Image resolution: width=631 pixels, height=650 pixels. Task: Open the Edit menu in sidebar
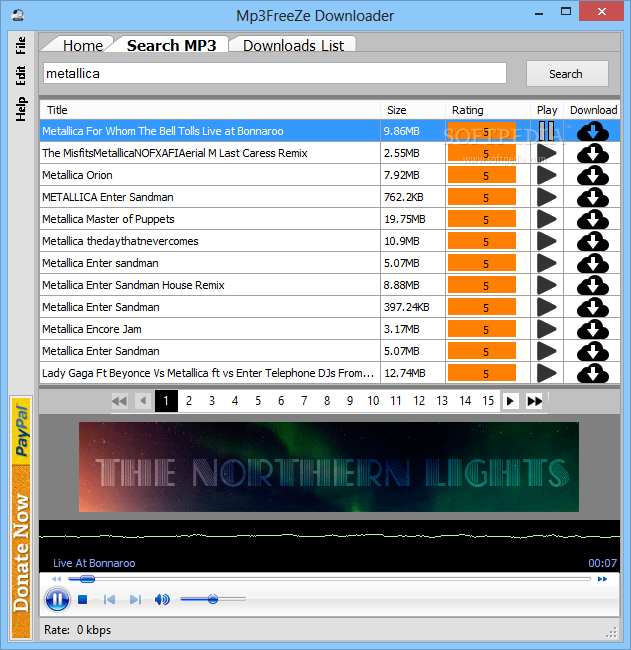tap(21, 75)
